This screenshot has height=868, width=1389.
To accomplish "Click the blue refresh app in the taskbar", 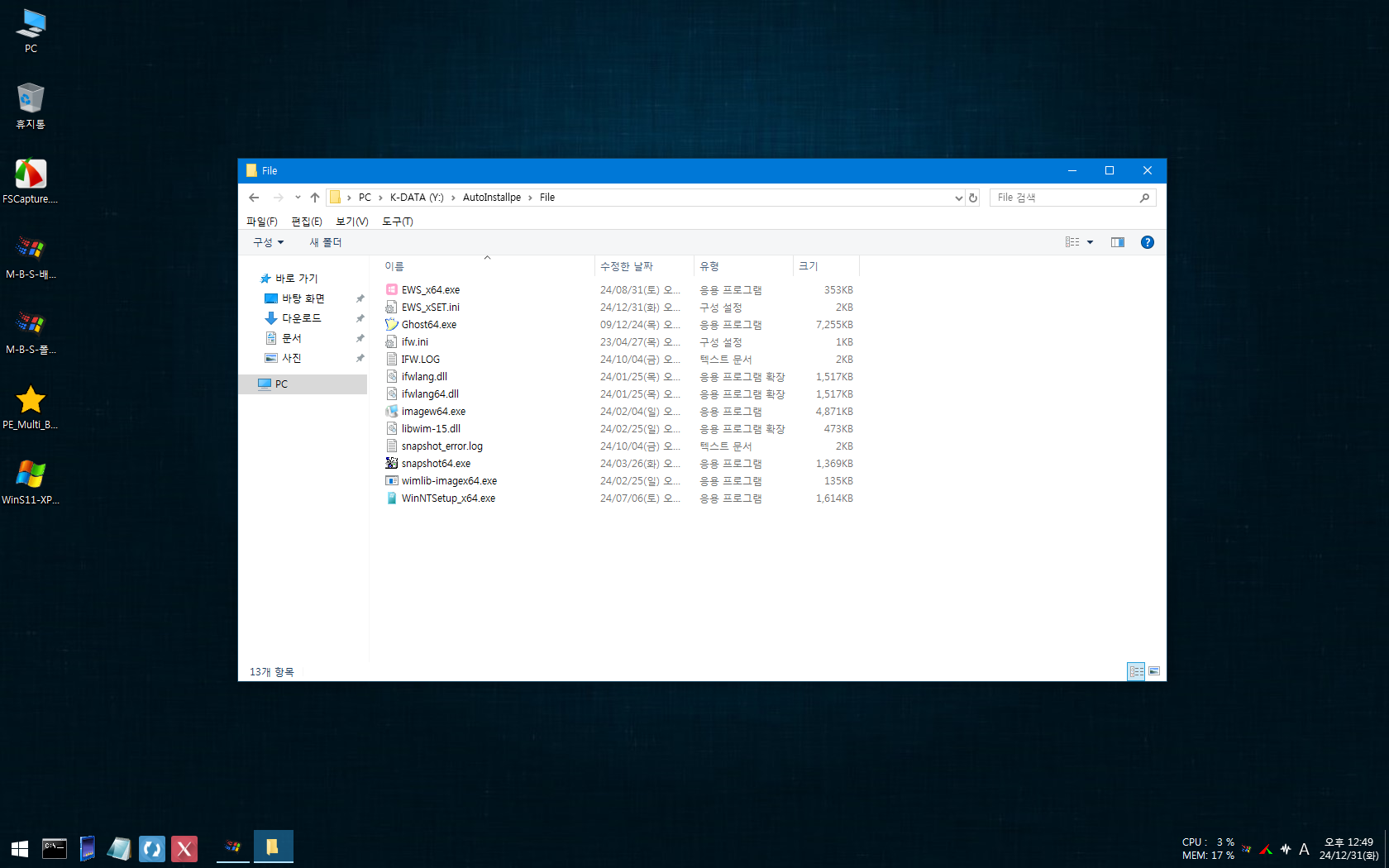I will point(152,849).
